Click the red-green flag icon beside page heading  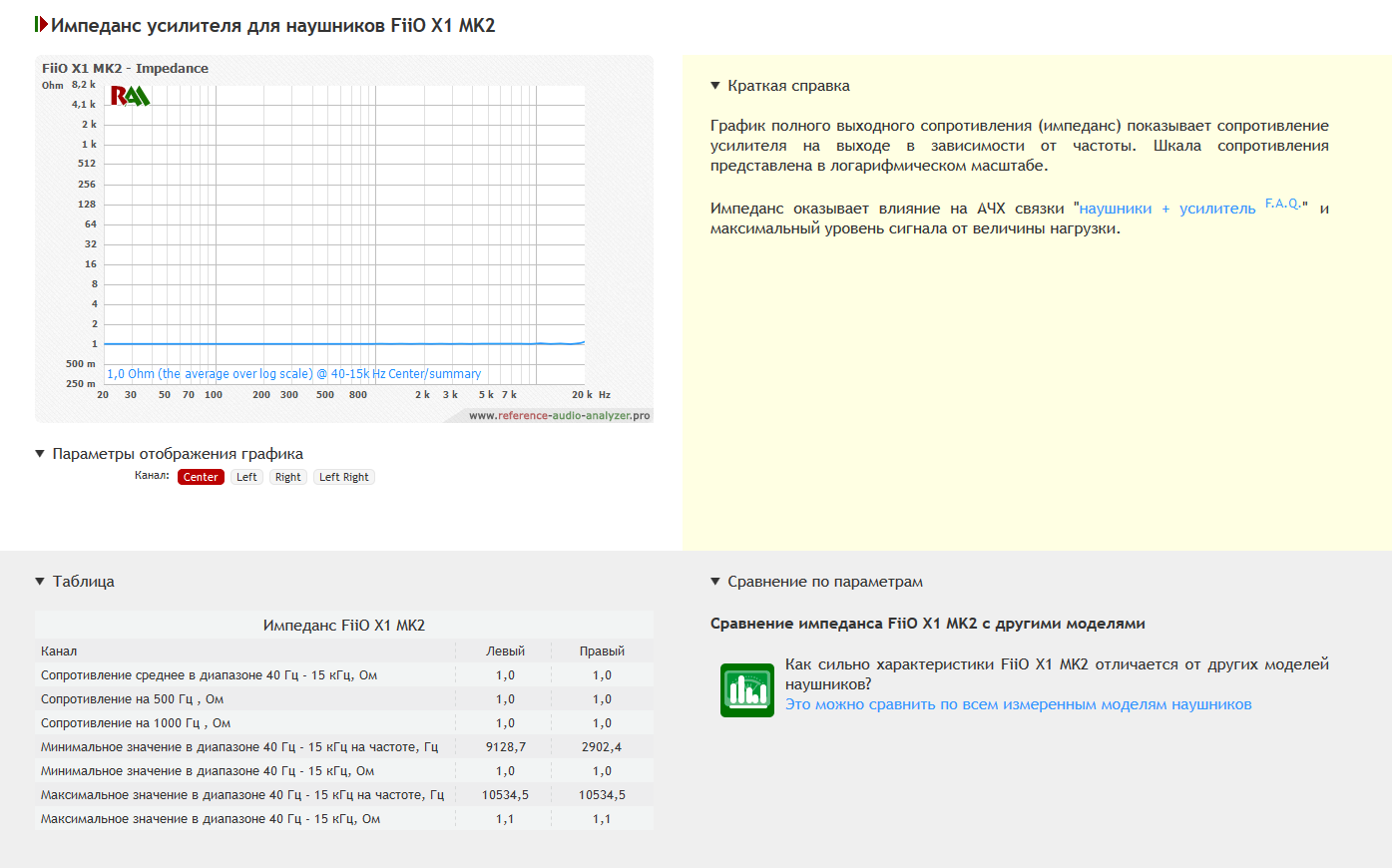click(x=41, y=24)
